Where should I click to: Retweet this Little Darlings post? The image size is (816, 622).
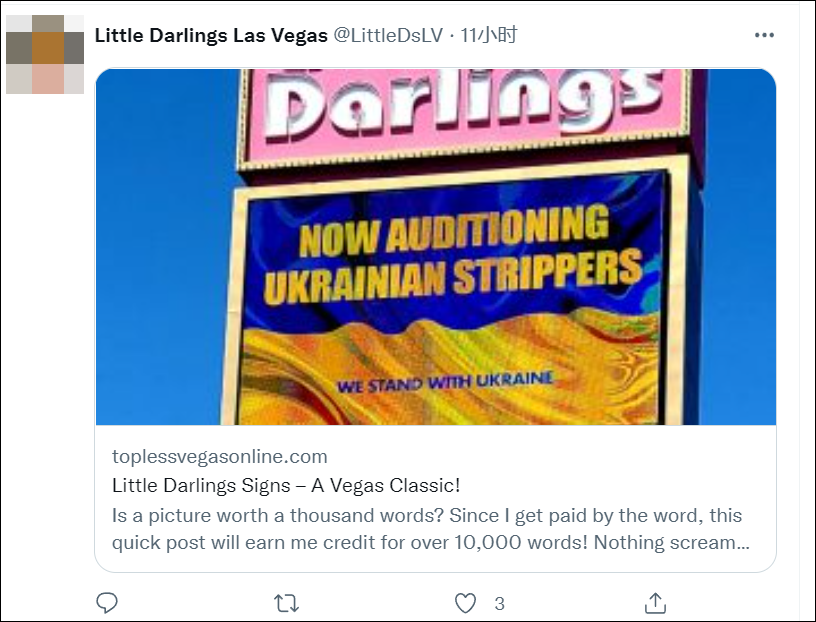pyautogui.click(x=286, y=603)
